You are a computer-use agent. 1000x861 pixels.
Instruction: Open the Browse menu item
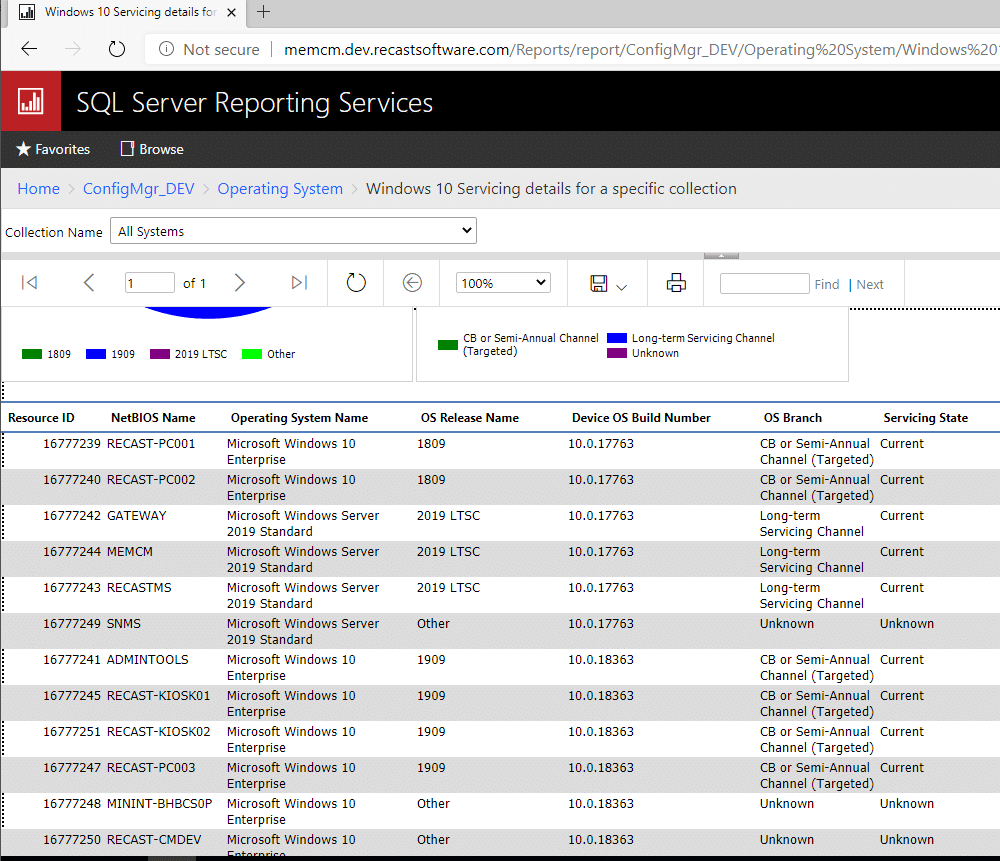point(152,149)
